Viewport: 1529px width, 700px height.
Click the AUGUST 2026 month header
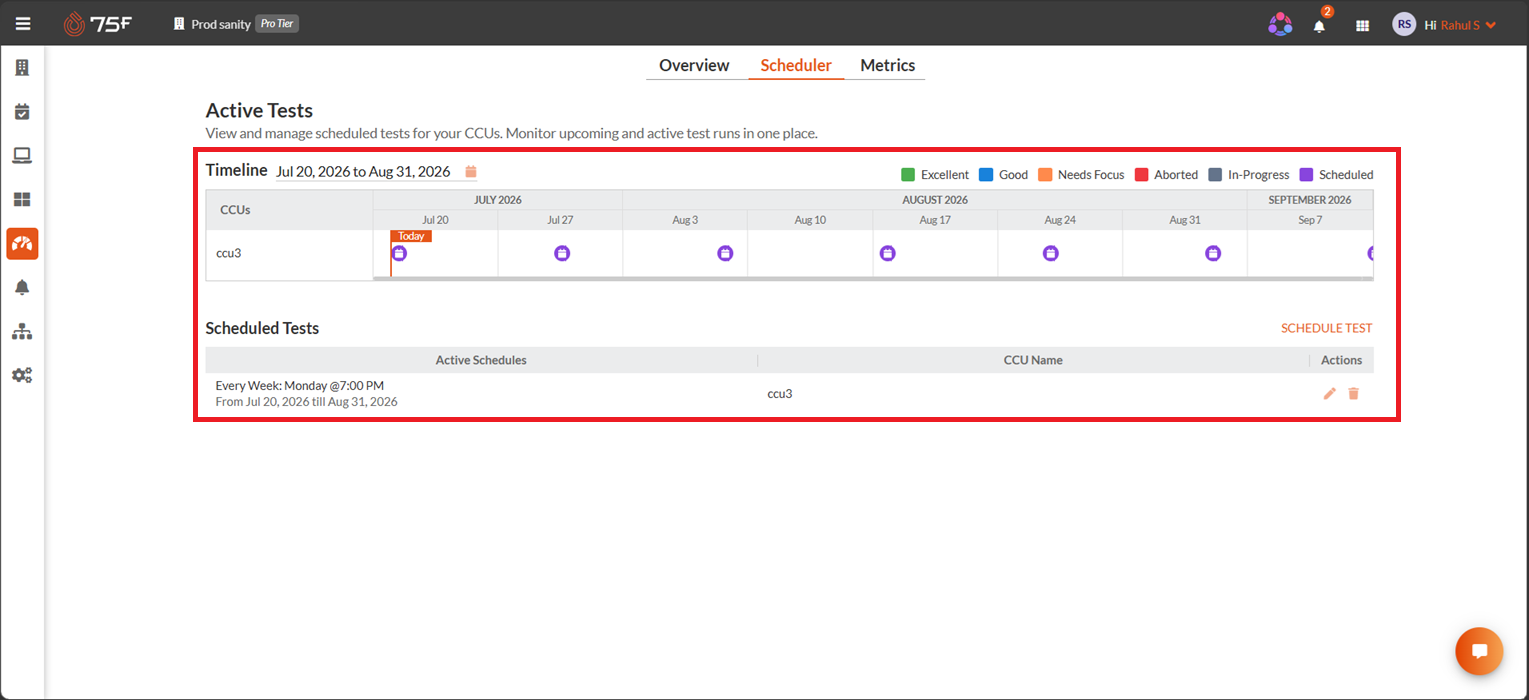pyautogui.click(x=935, y=200)
